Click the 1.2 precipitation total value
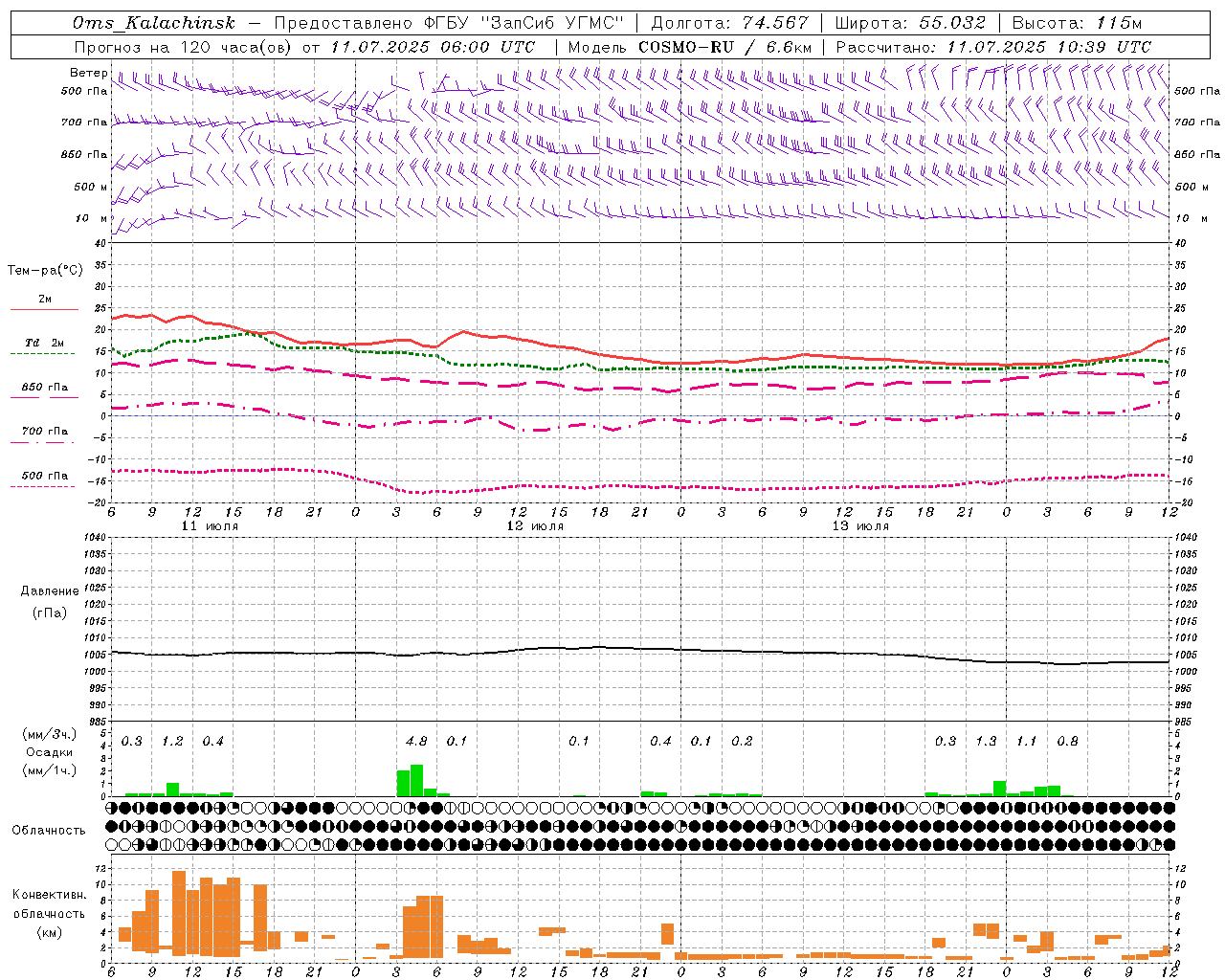The width and height of the screenshot is (1225, 980). point(172,742)
